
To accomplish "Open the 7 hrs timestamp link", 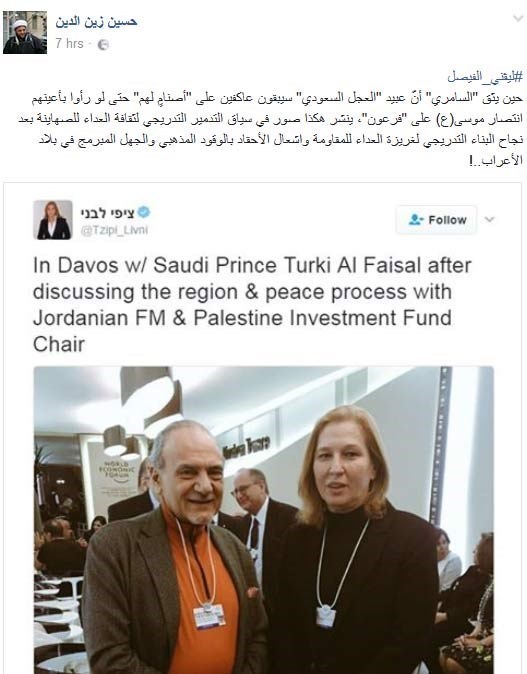I will pos(69,44).
